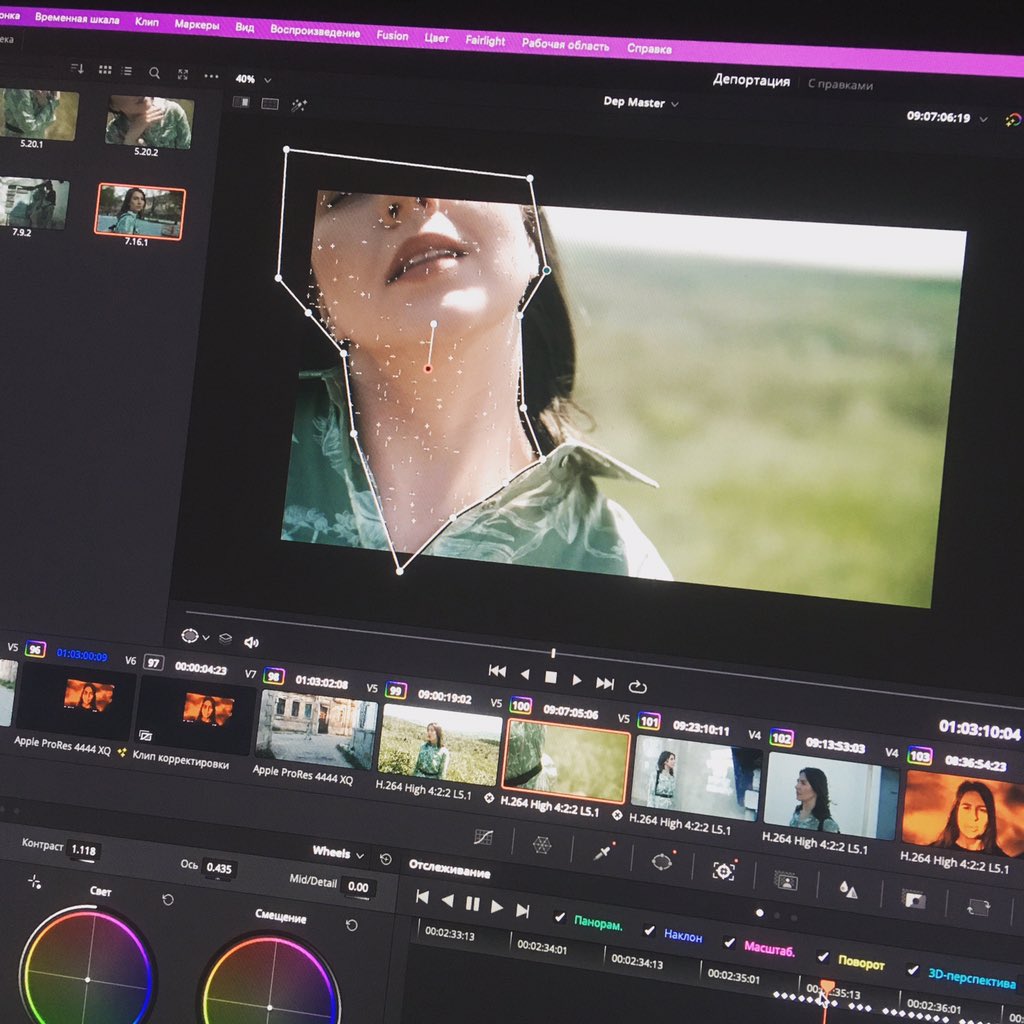Switch gallery to grid thumbnail view

pyautogui.click(x=104, y=70)
